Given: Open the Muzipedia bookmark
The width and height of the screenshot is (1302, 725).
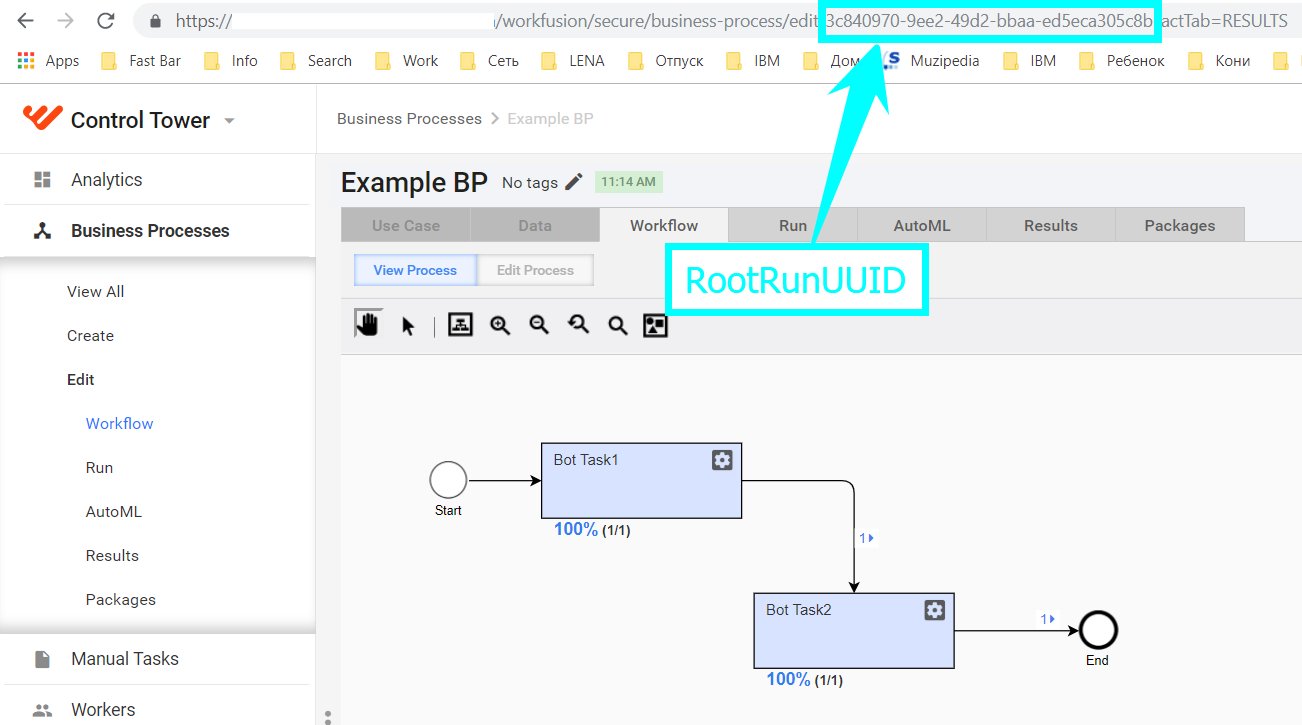Looking at the screenshot, I should click(933, 61).
